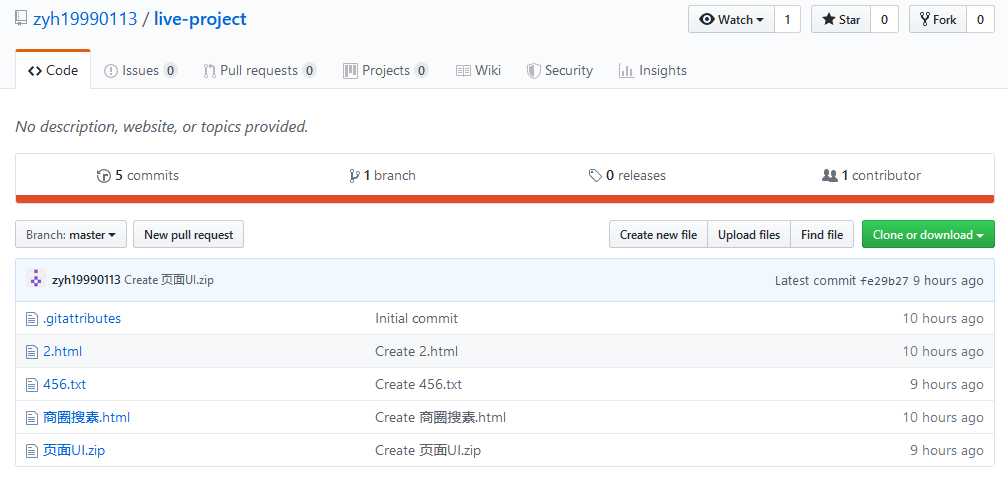This screenshot has height=493, width=1008.
Task: Open the 页面UI.zip file
Action: point(74,451)
